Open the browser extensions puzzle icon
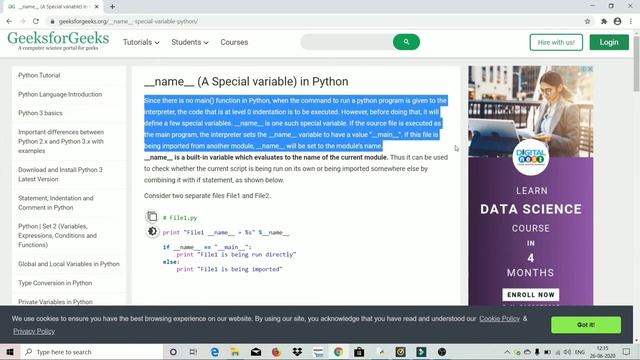The width and height of the screenshot is (640, 360). (x=604, y=21)
